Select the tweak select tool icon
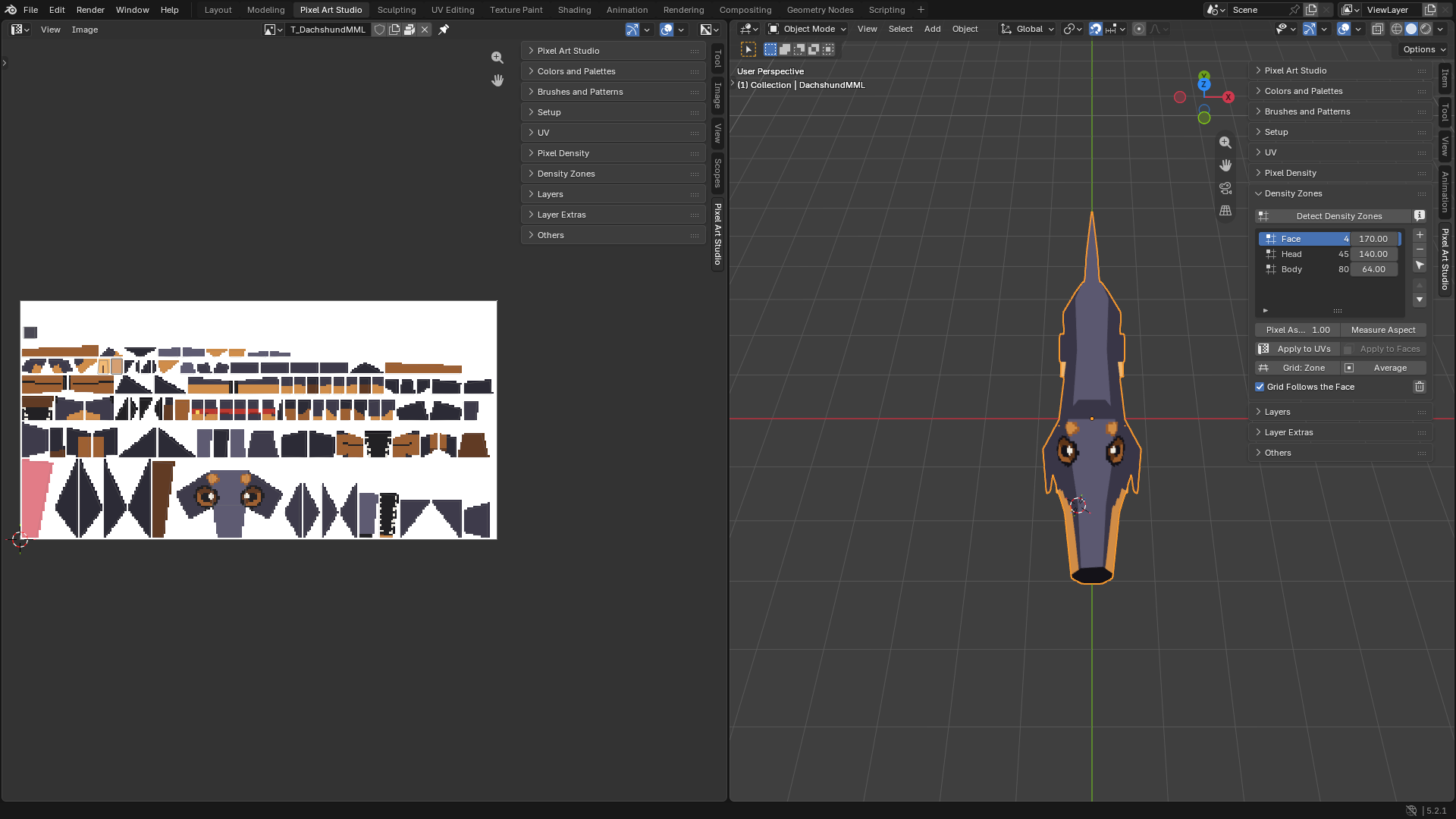Image resolution: width=1456 pixels, height=819 pixels. click(748, 49)
